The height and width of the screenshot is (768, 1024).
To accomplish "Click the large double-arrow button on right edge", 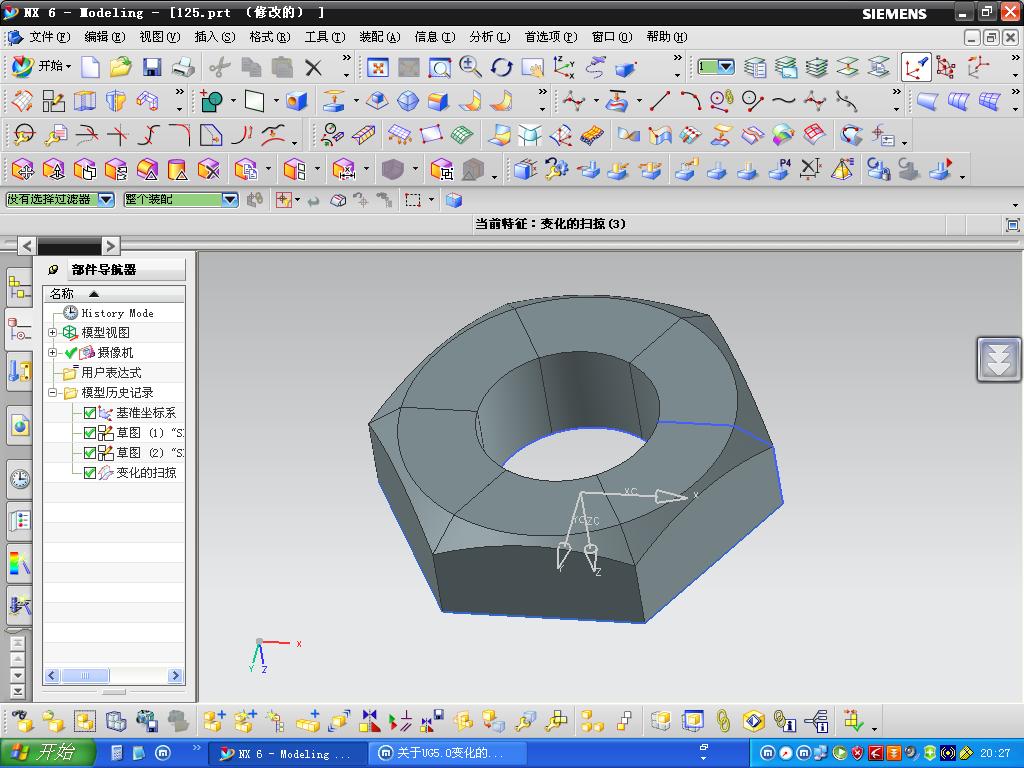I will [x=999, y=359].
